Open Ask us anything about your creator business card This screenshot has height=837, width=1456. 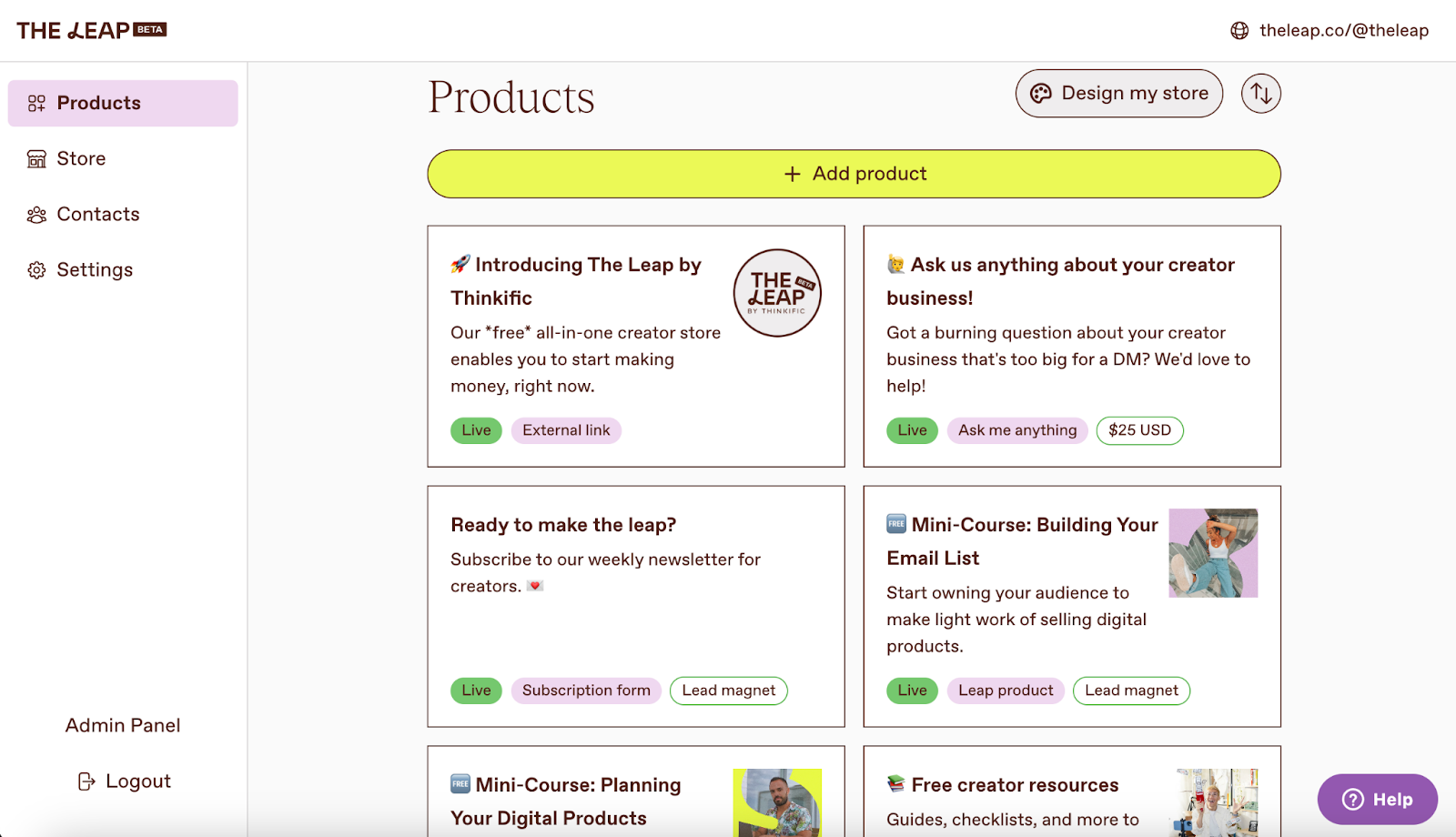click(1072, 347)
